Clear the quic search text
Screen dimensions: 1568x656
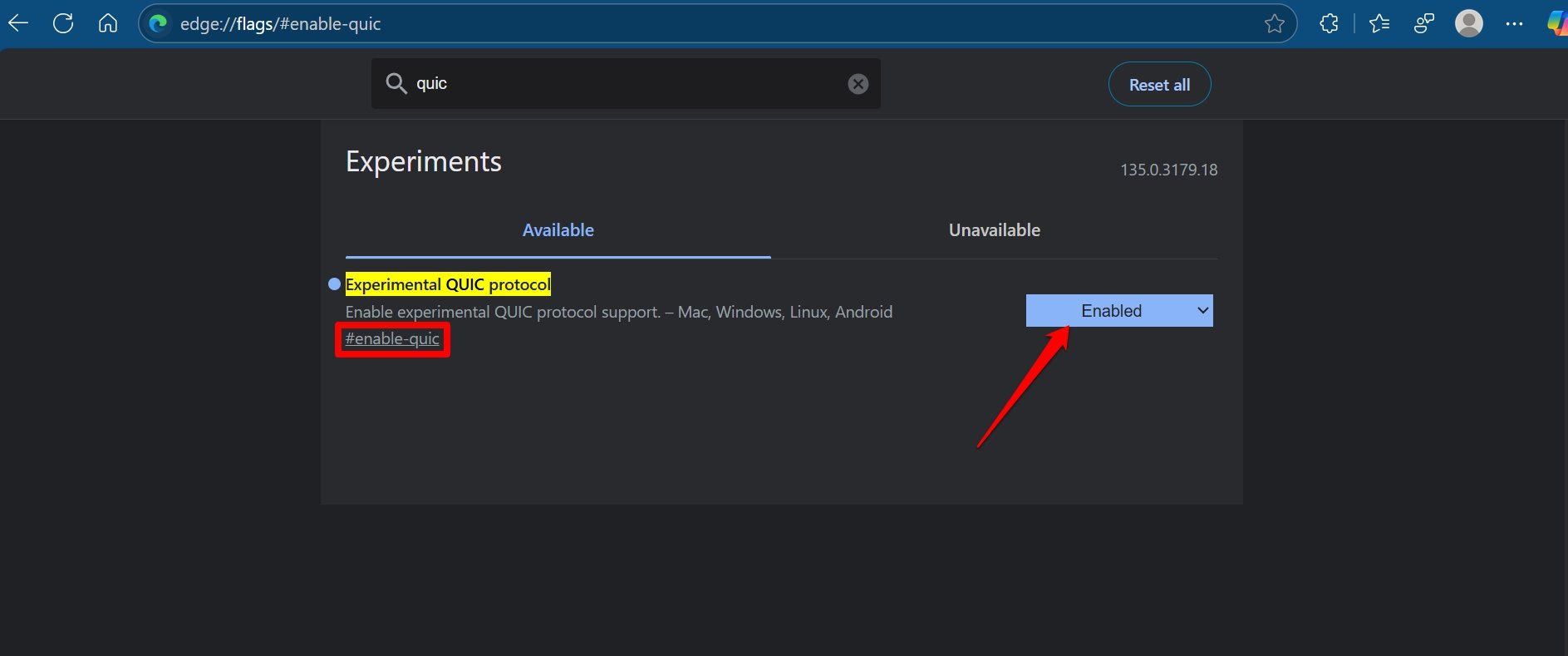[x=858, y=84]
